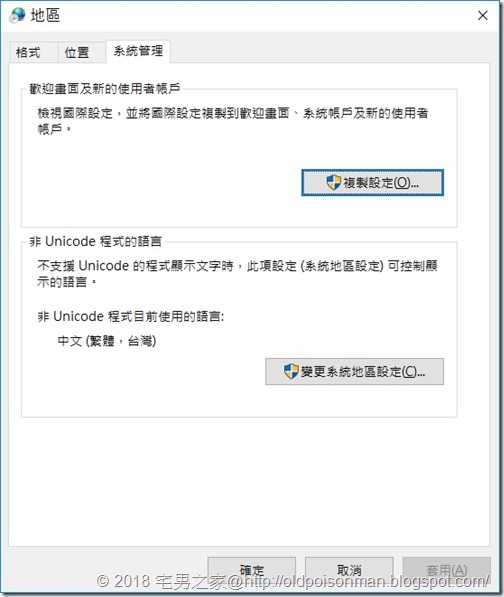Choose 變更系統地區設定(C)... button
This screenshot has width=504, height=597.
click(x=354, y=371)
